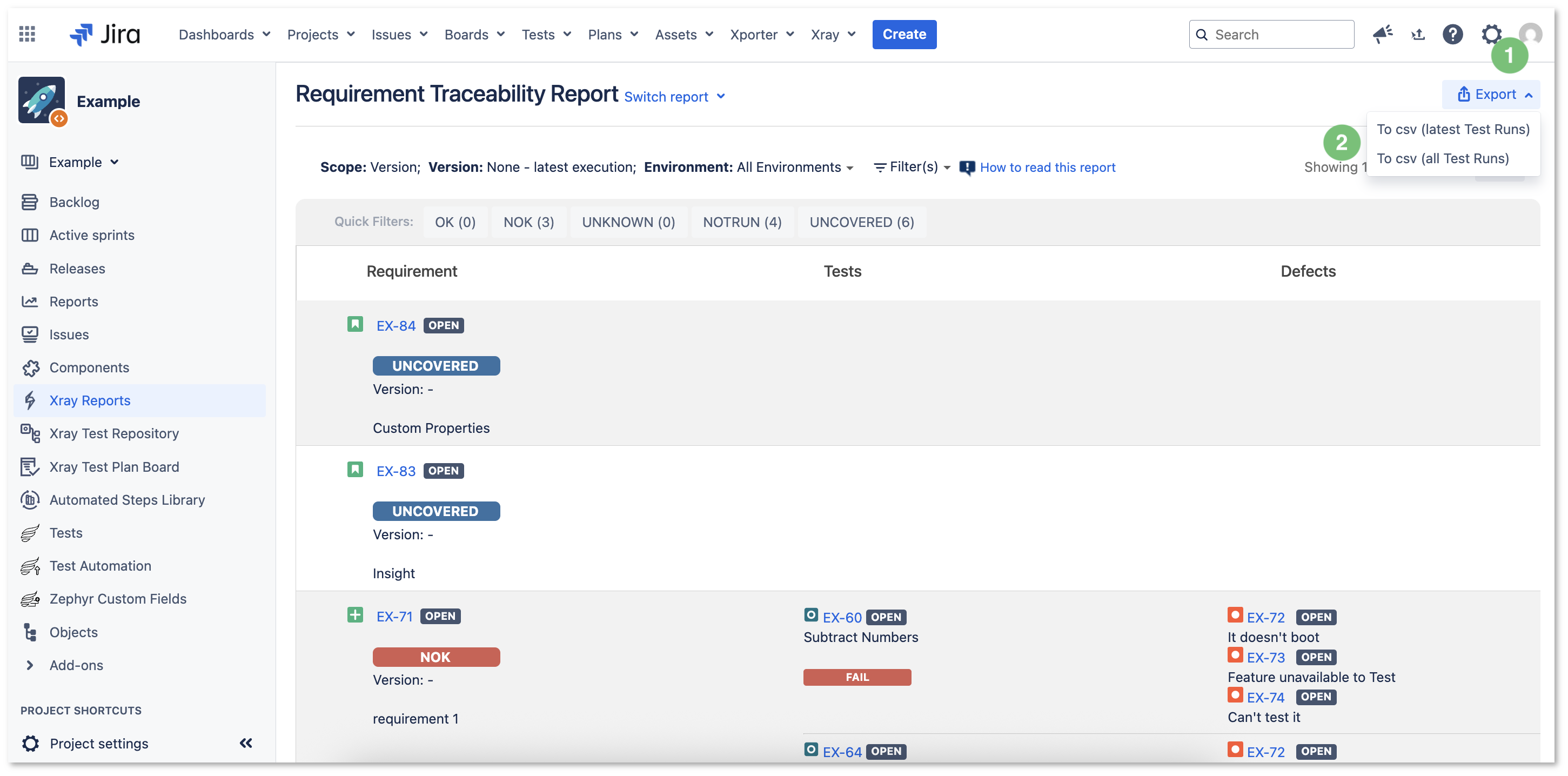Open test EX-64 link

(x=842, y=752)
